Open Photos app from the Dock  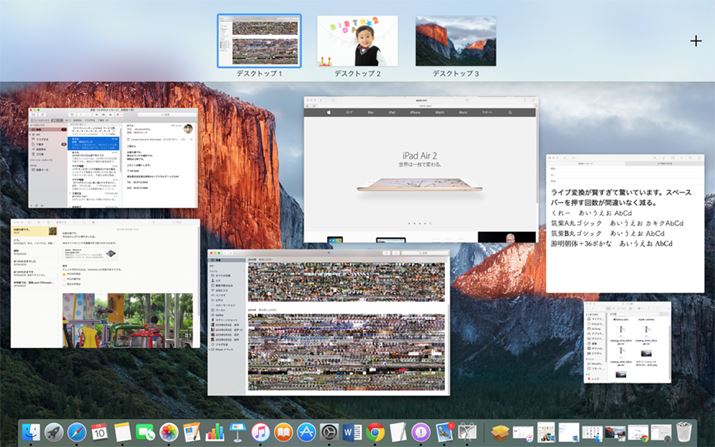tap(169, 432)
